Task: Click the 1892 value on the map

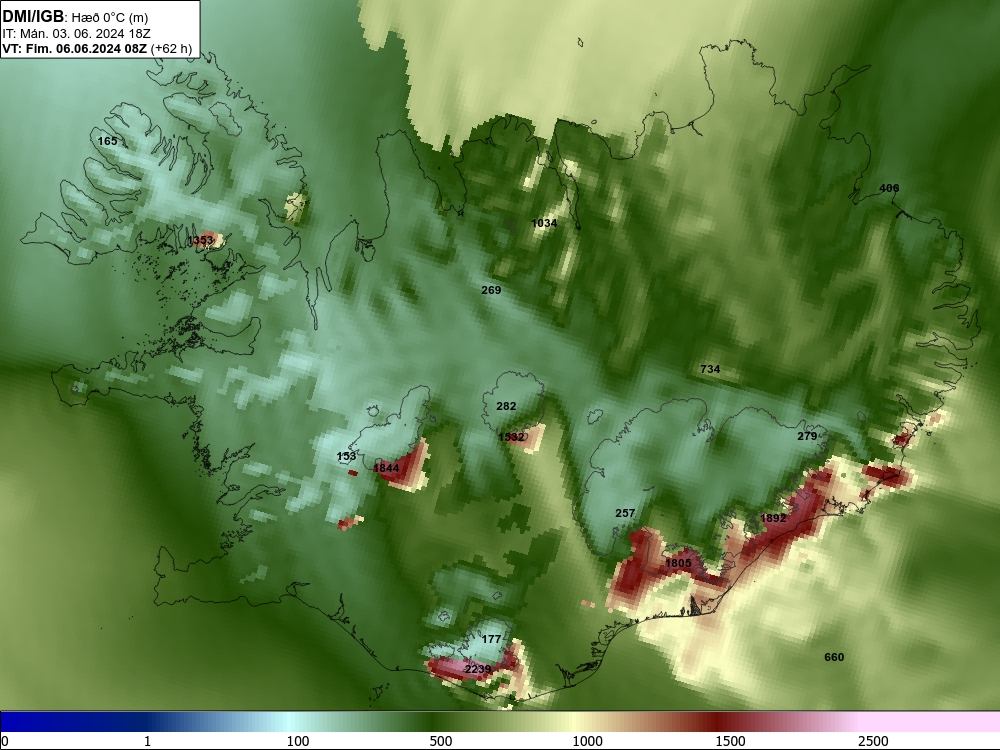Action: (773, 518)
